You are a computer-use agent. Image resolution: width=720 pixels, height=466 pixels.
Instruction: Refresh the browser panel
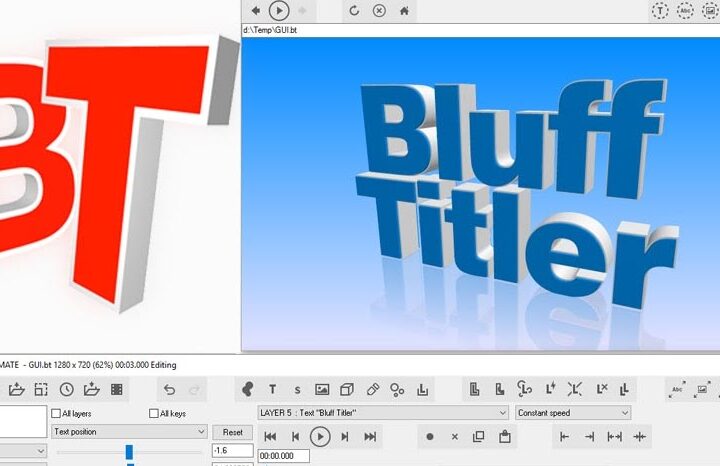[x=354, y=10]
